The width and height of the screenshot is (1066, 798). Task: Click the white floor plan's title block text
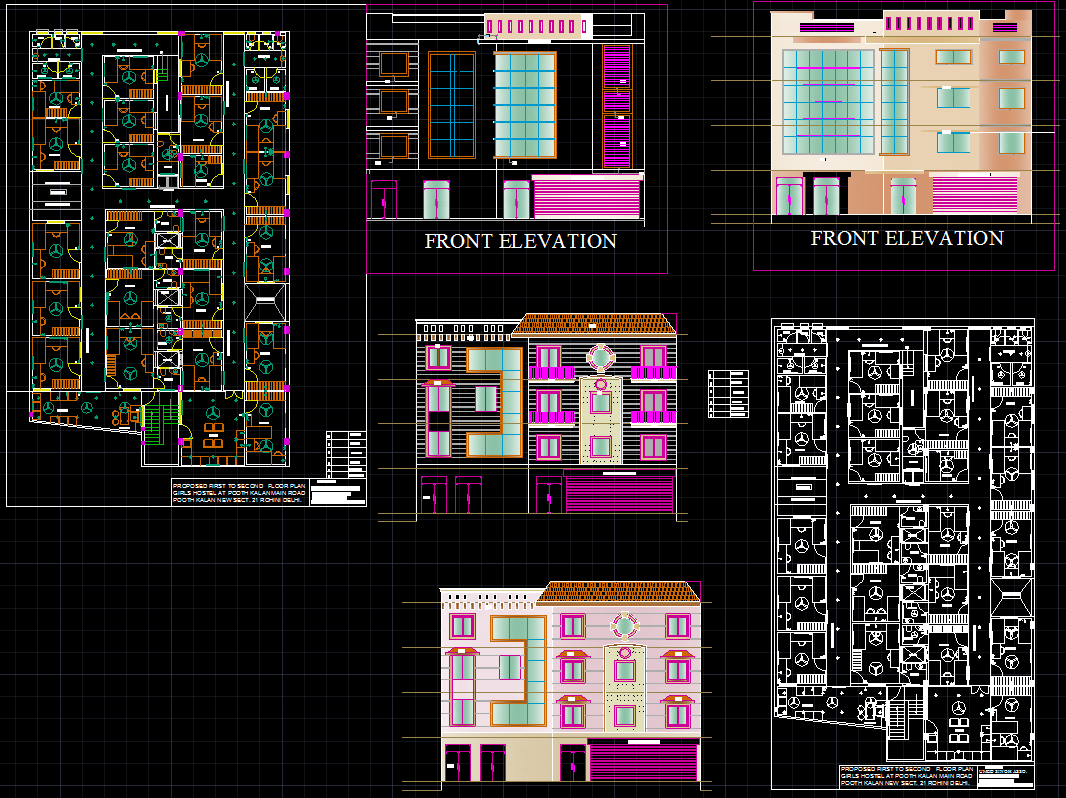[906, 775]
